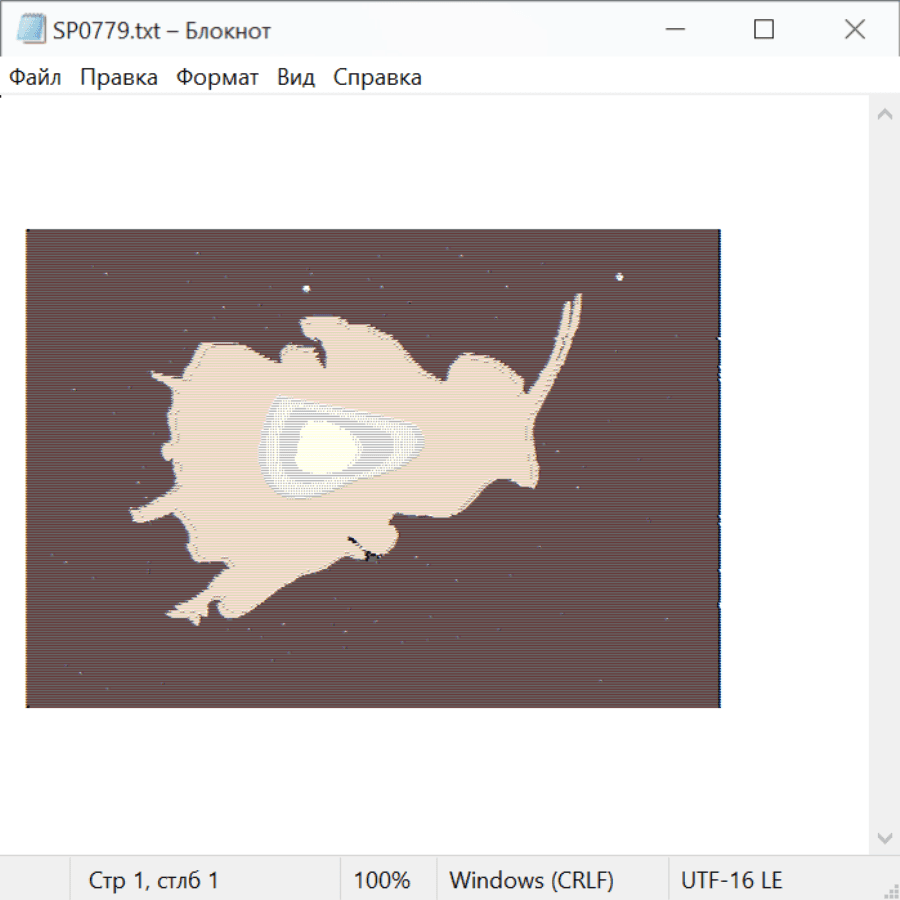Open the Файл menu
The width and height of the screenshot is (900, 900).
pos(35,78)
